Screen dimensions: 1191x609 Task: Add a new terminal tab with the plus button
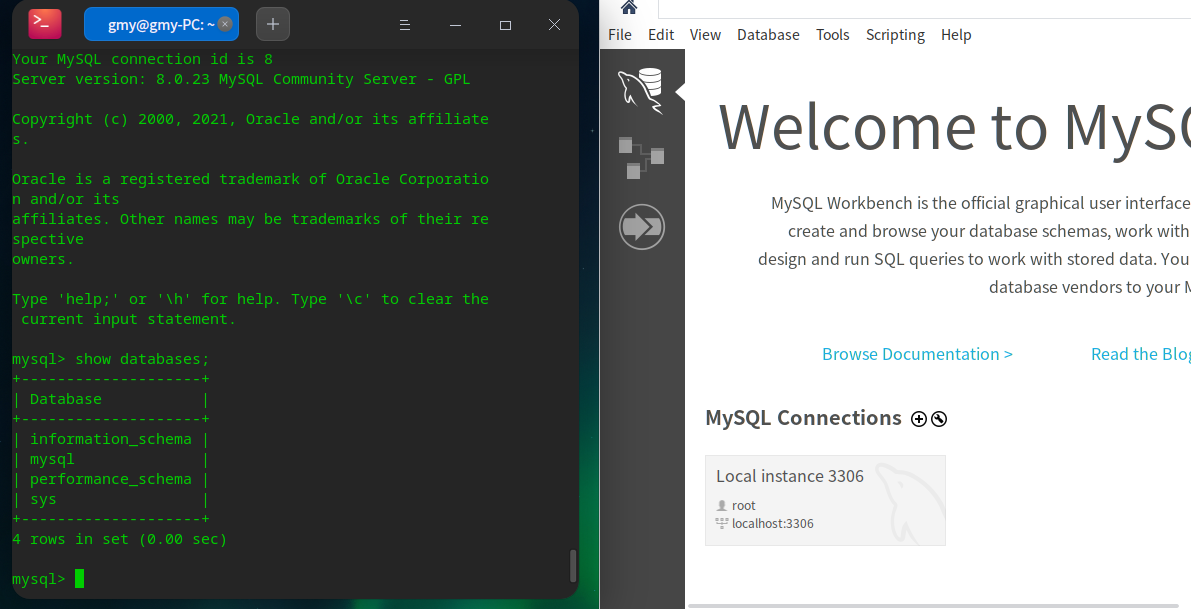coord(273,24)
